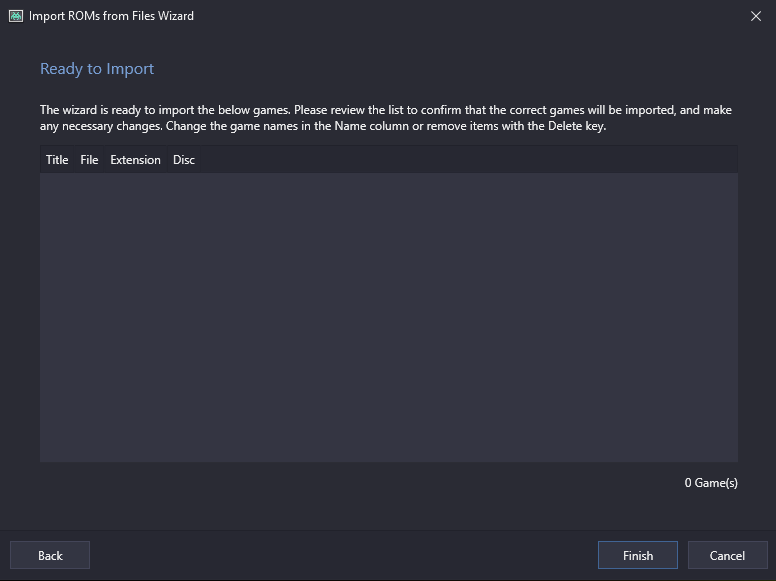Screen dimensions: 776x581
Task: Click the wizard's first instruction sentence
Action: (165, 110)
